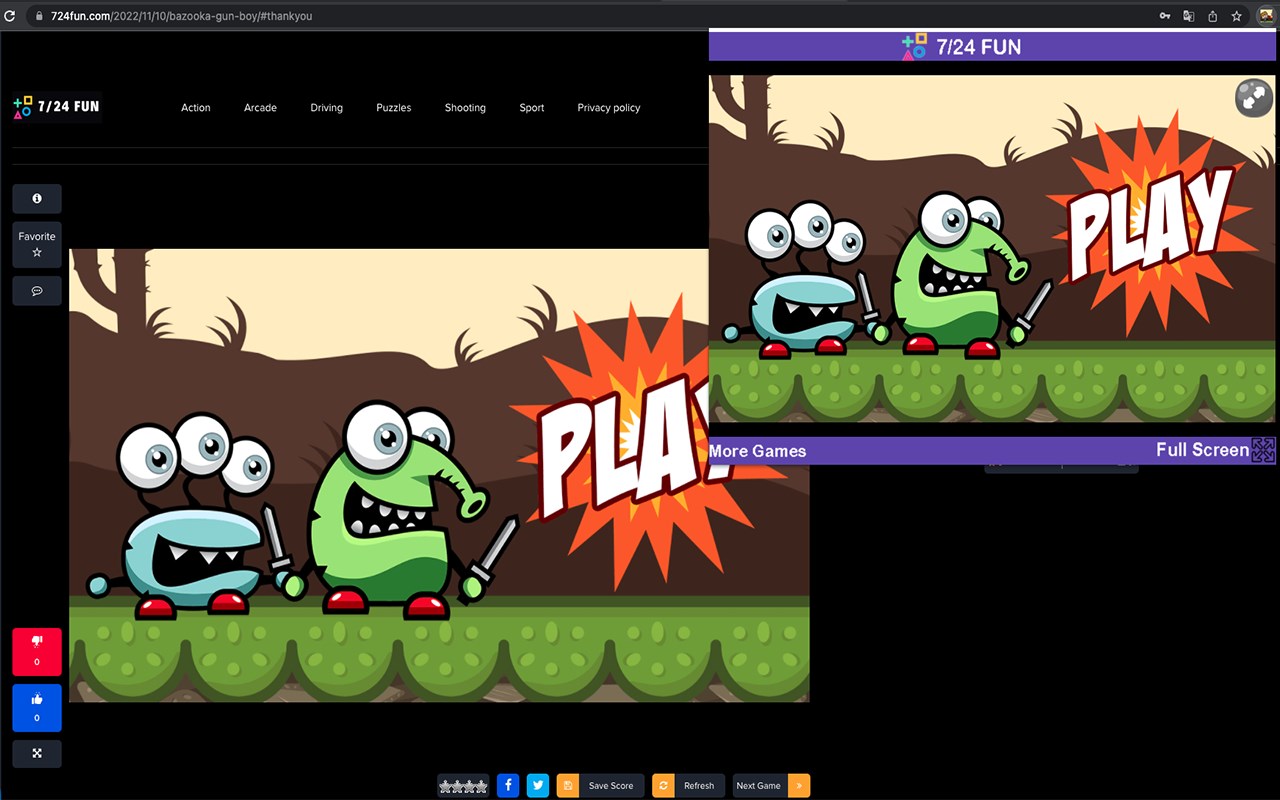1280x800 pixels.
Task: Open the Privacy policy page
Action: pos(609,108)
